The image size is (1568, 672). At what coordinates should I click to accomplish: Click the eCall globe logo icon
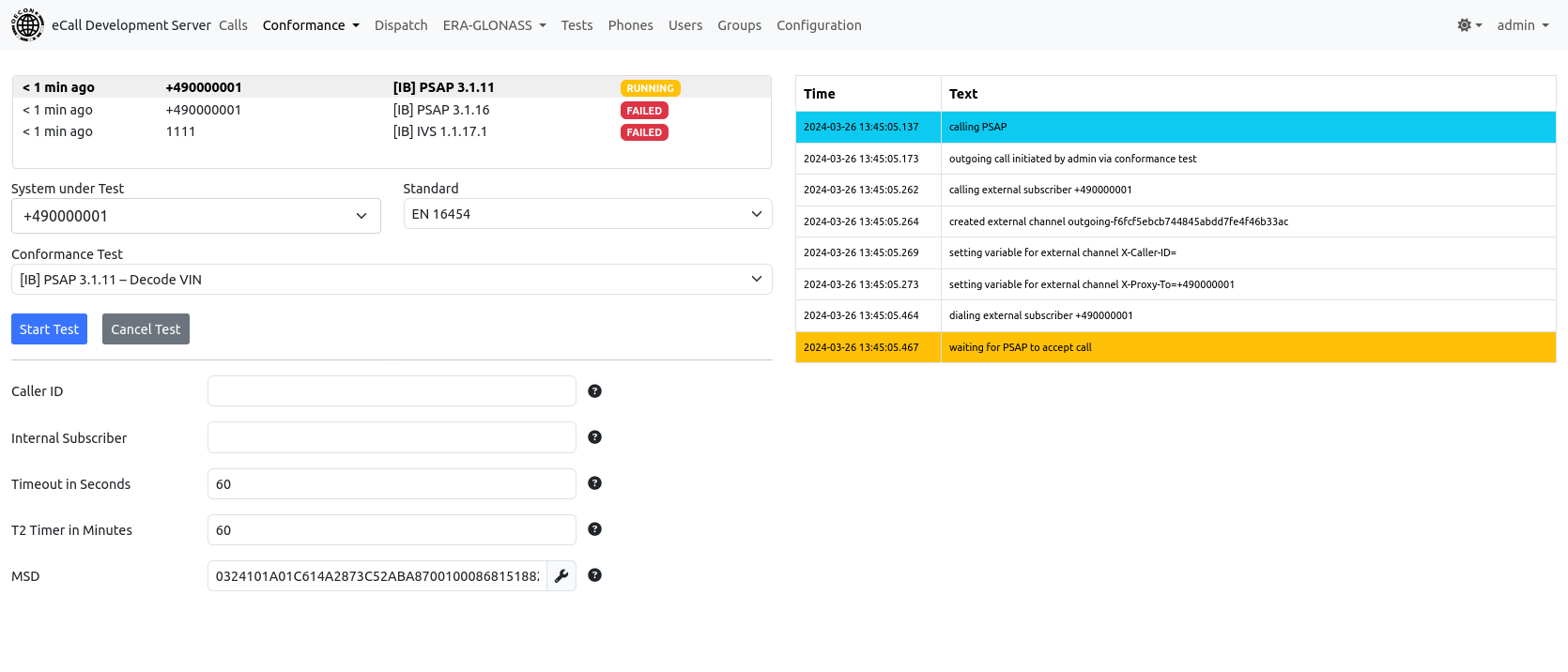[x=27, y=25]
